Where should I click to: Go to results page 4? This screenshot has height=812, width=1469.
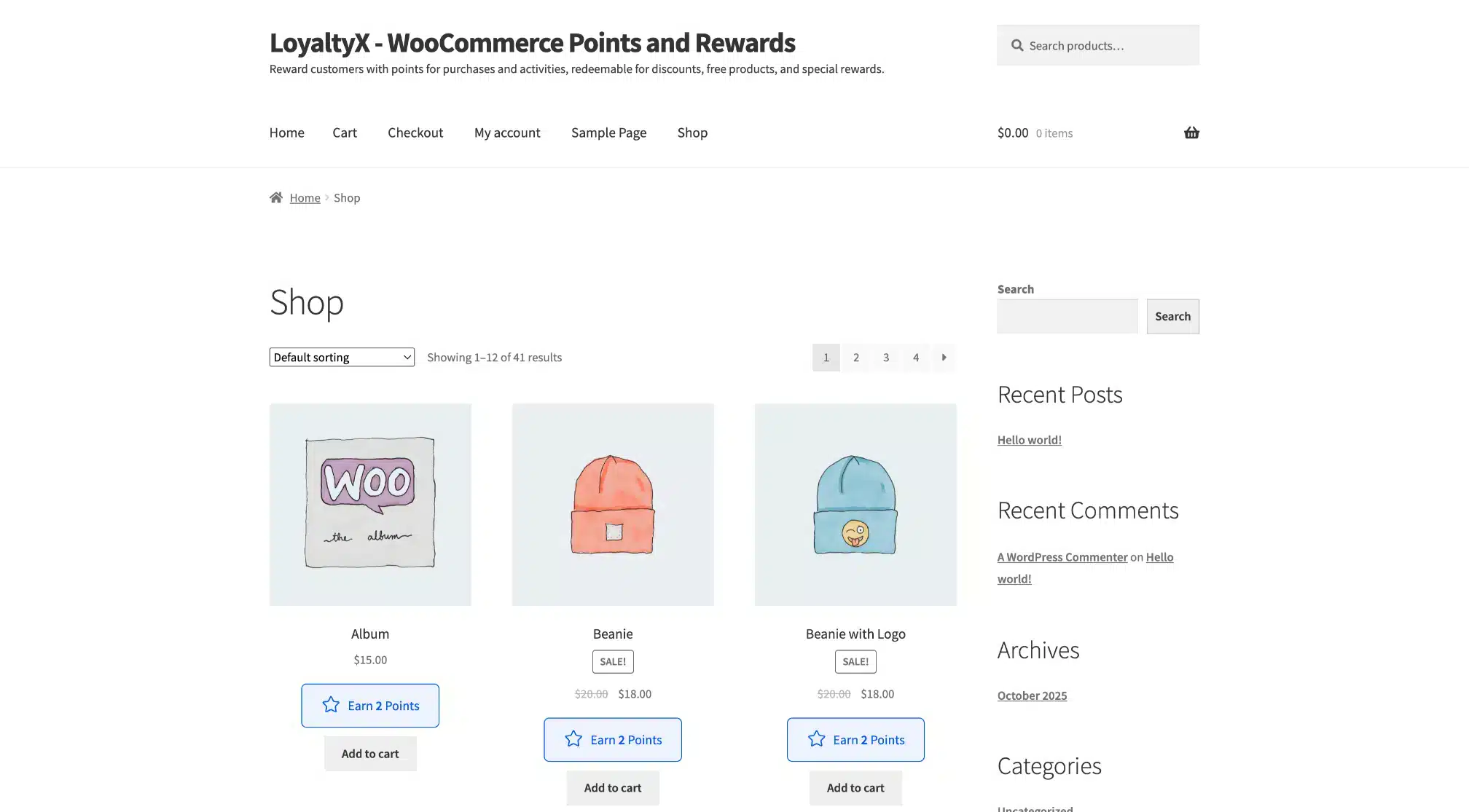coord(916,358)
